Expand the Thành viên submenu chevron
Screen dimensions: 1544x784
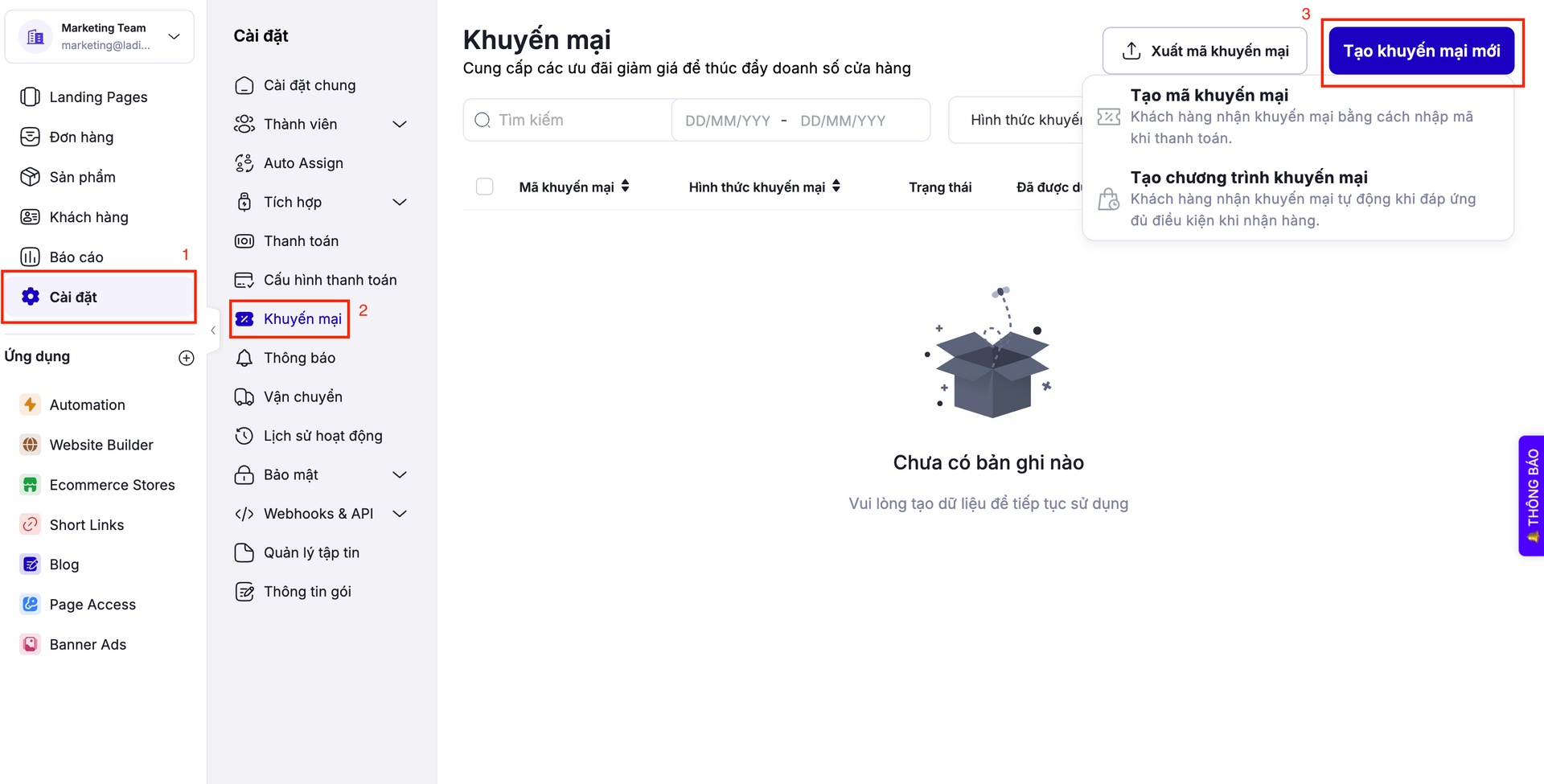click(x=400, y=124)
